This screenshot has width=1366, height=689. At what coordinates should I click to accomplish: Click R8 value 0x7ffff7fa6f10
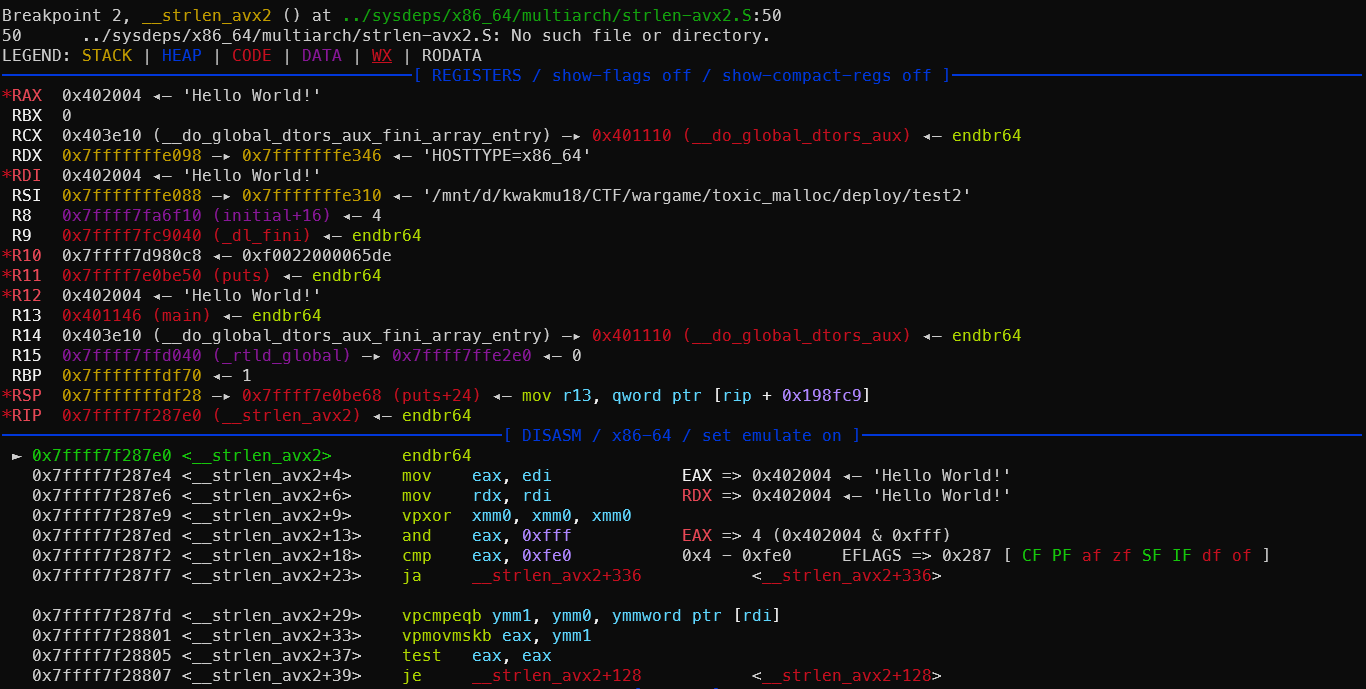pos(131,215)
